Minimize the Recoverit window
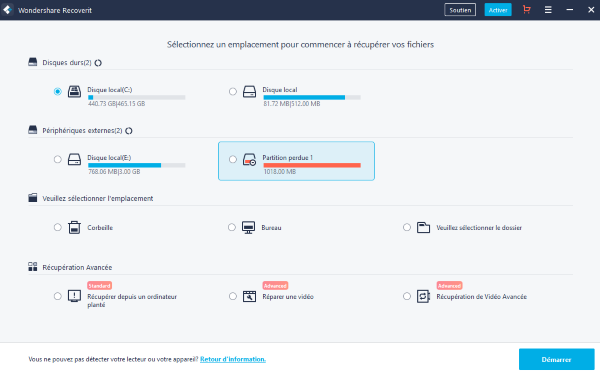Screen dimensions: 600x376 coord(569,10)
